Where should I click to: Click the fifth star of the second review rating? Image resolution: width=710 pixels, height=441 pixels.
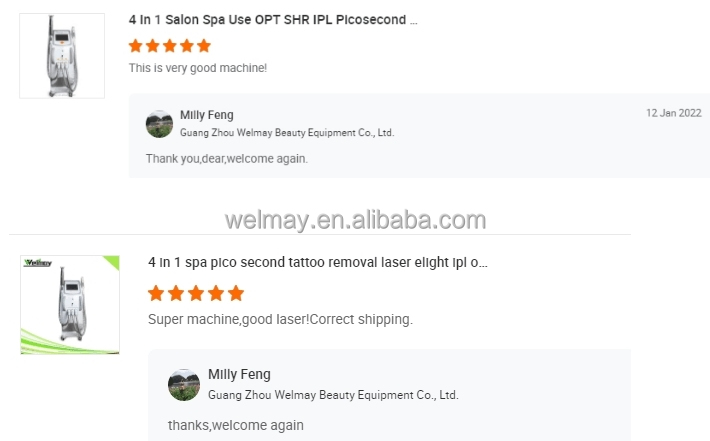(236, 293)
